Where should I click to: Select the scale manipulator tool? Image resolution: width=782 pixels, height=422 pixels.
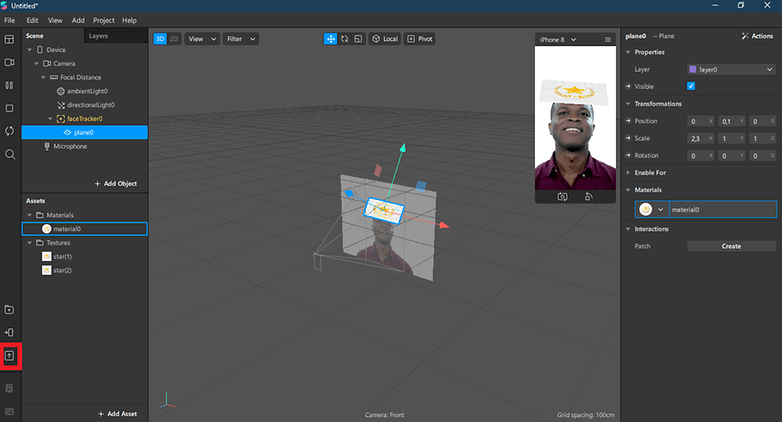[x=358, y=39]
